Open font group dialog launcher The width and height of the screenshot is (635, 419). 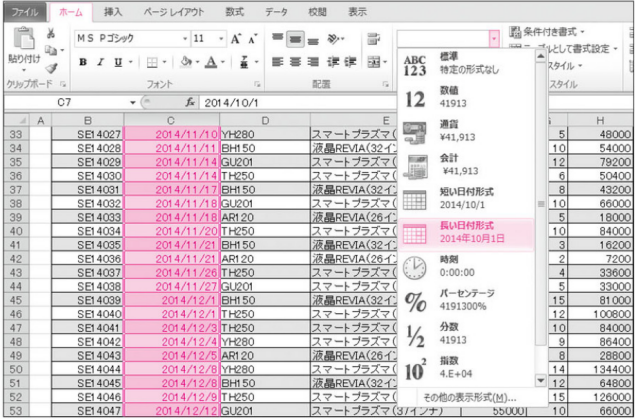pyautogui.click(x=257, y=85)
